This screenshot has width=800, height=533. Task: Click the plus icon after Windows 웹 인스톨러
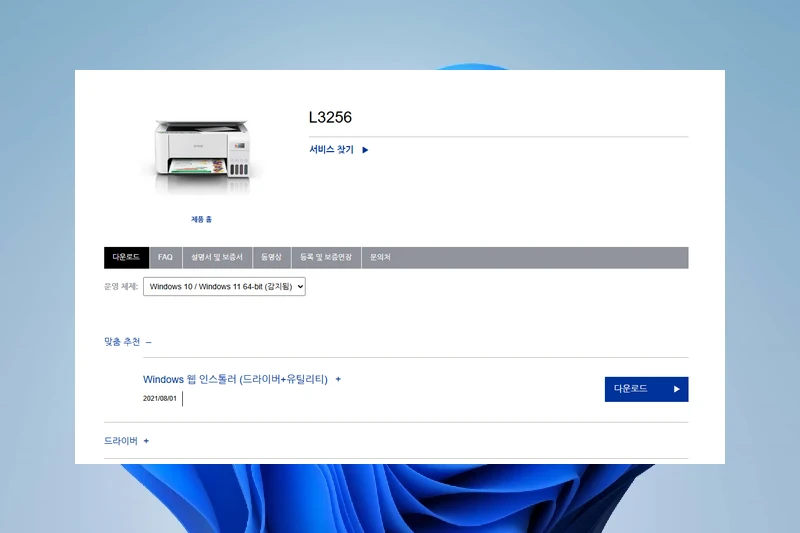tap(338, 380)
